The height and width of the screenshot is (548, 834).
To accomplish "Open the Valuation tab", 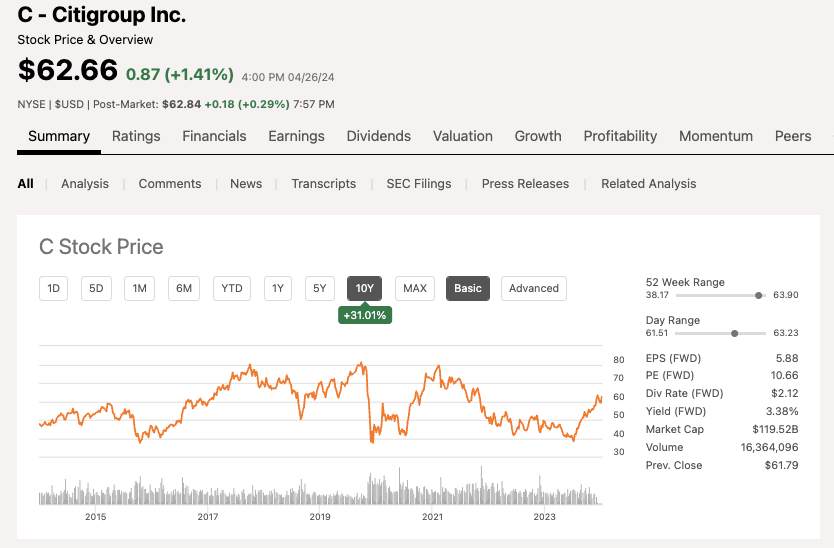I will (x=463, y=136).
